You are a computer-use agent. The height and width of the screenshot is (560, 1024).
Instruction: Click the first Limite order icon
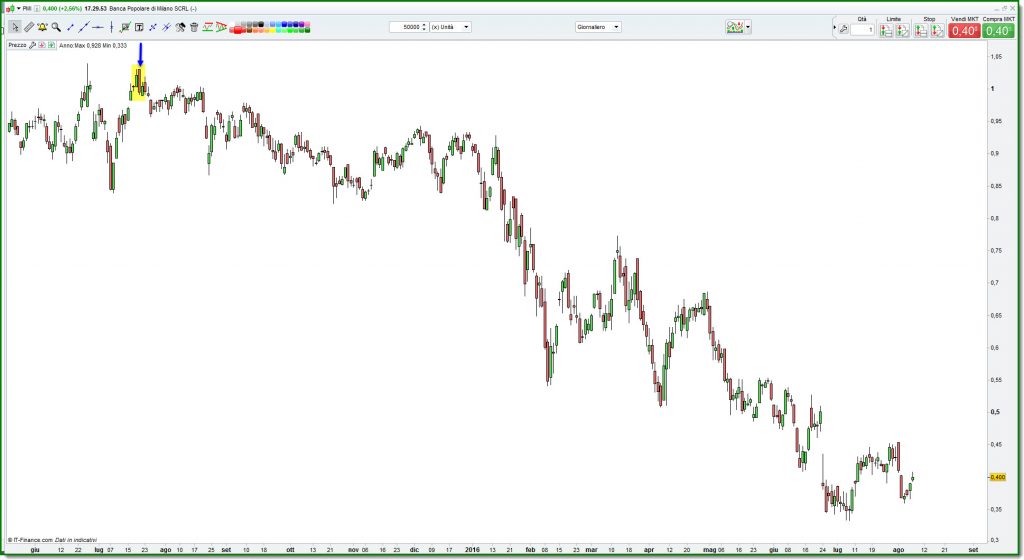point(886,30)
